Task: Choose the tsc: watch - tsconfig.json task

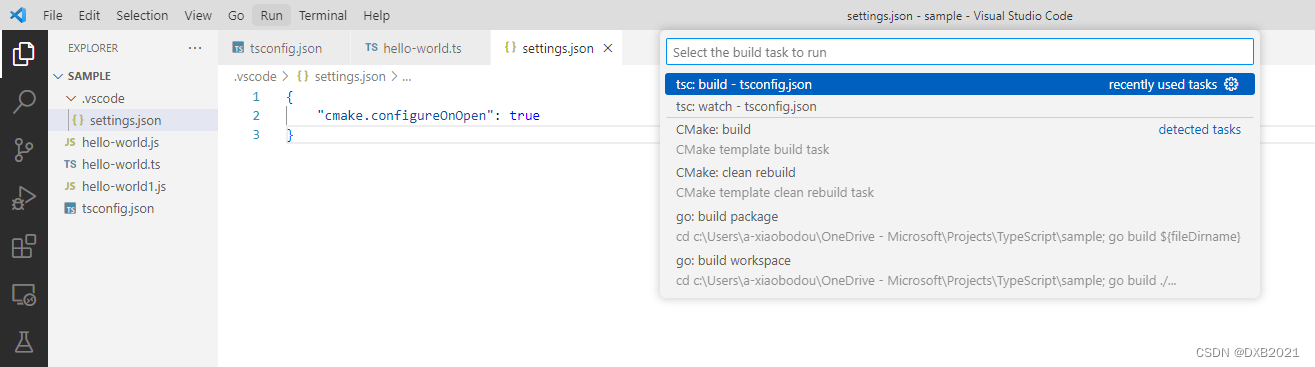Action: tap(959, 106)
